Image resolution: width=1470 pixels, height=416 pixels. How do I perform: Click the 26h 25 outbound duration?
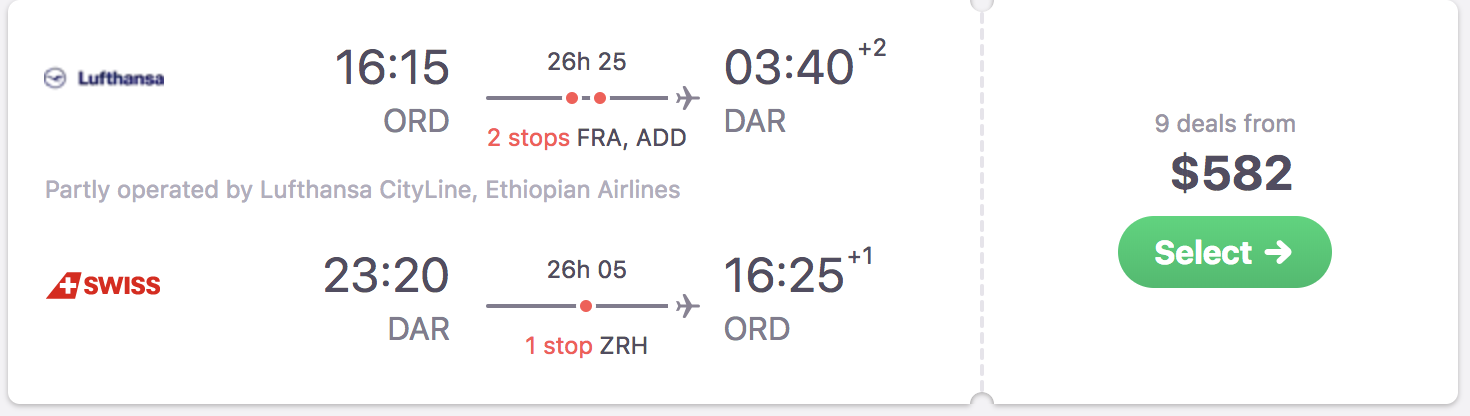586,62
